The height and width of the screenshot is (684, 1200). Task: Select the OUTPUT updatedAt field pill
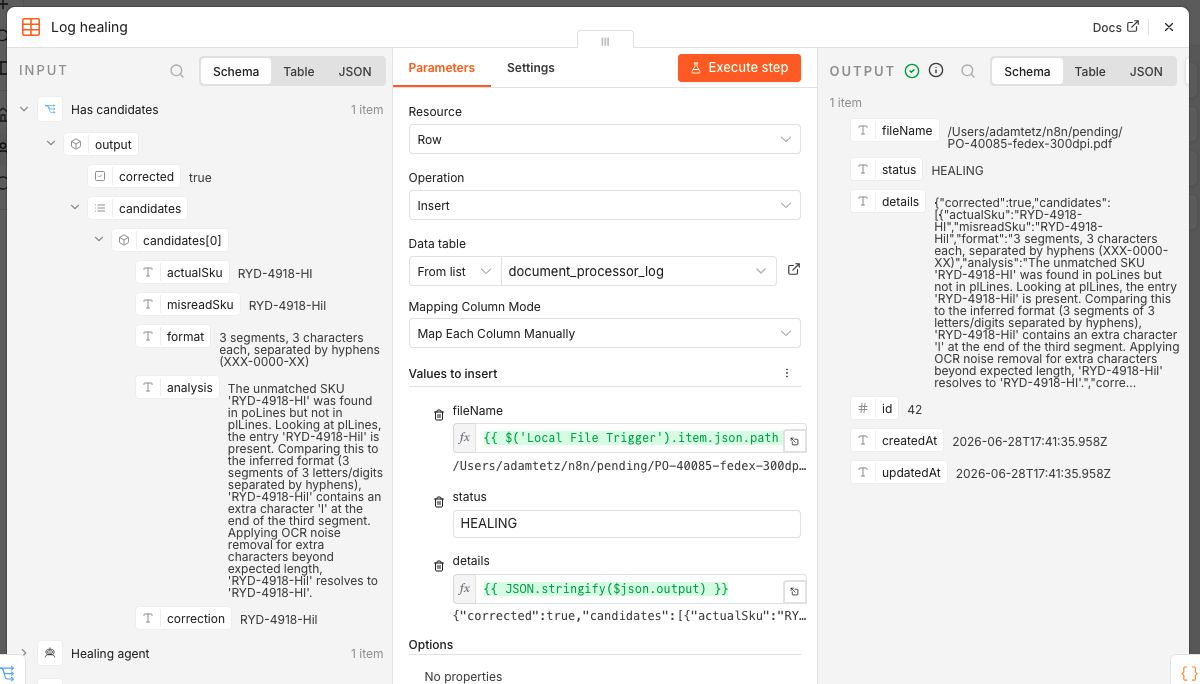[899, 472]
